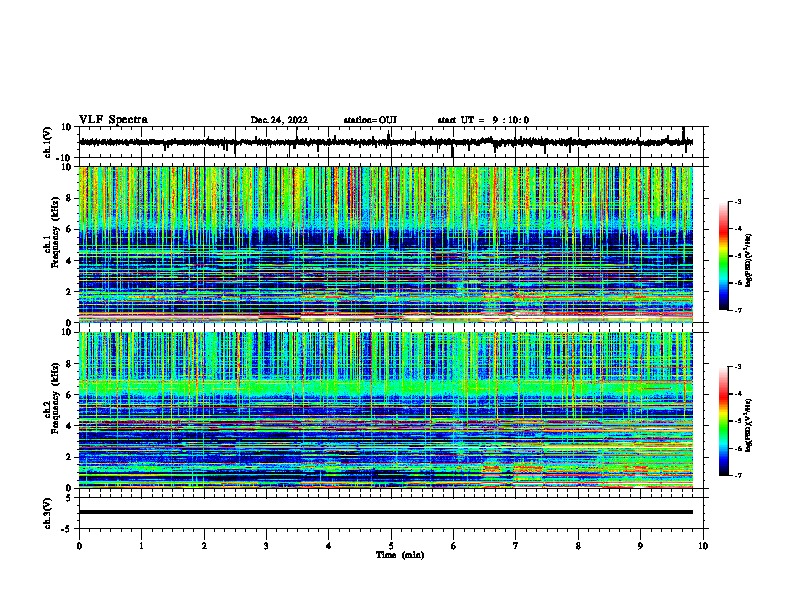Viewport: 792px width, 612px height.
Task: Select the date text "Dec. 24, 2022"
Action: pyautogui.click(x=279, y=120)
